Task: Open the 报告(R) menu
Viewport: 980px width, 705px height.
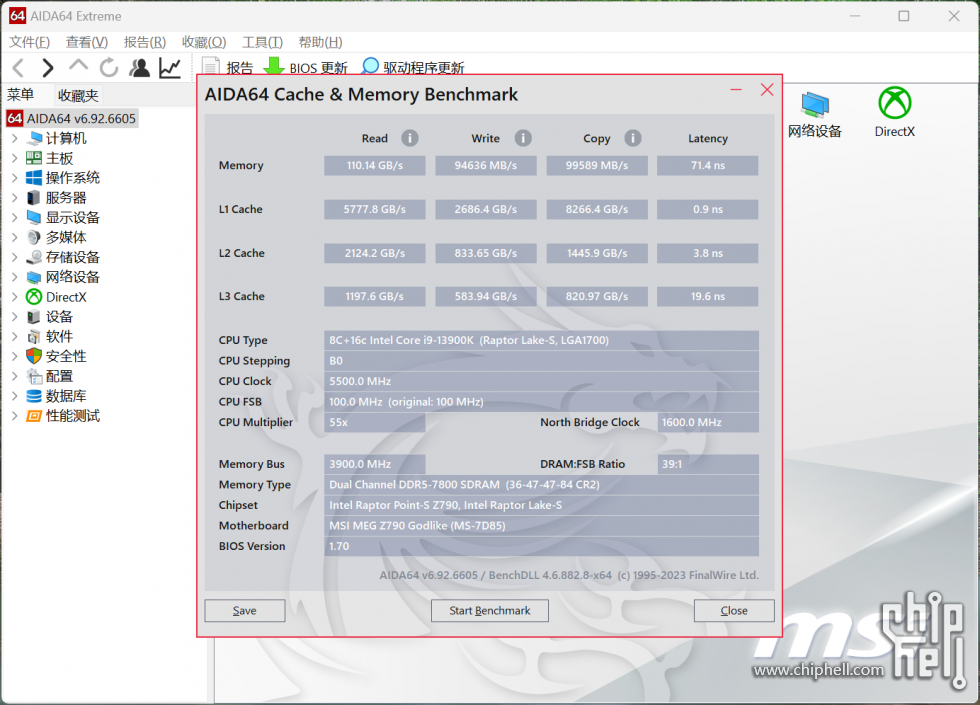Action: click(x=144, y=42)
